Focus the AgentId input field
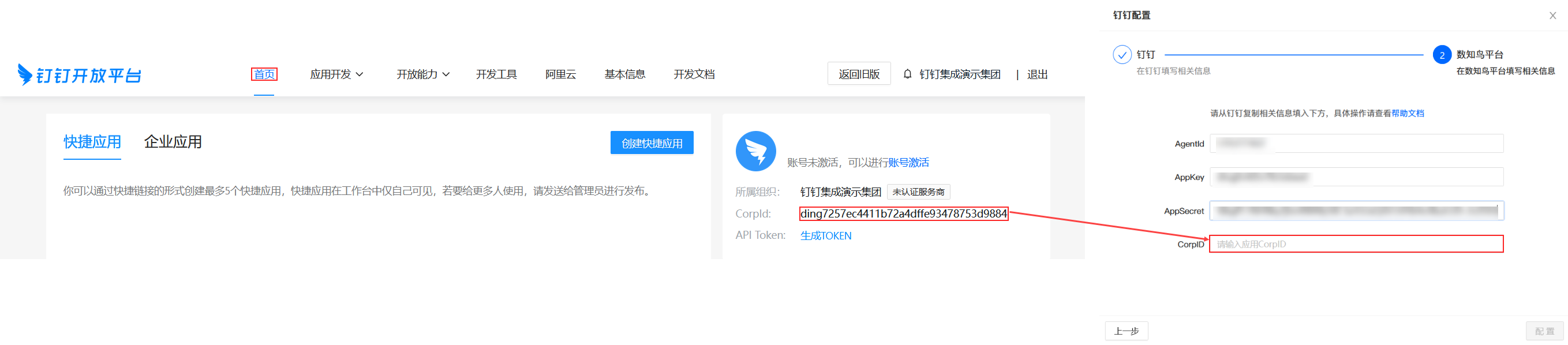This screenshot has height=345, width=1568. tap(1356, 144)
